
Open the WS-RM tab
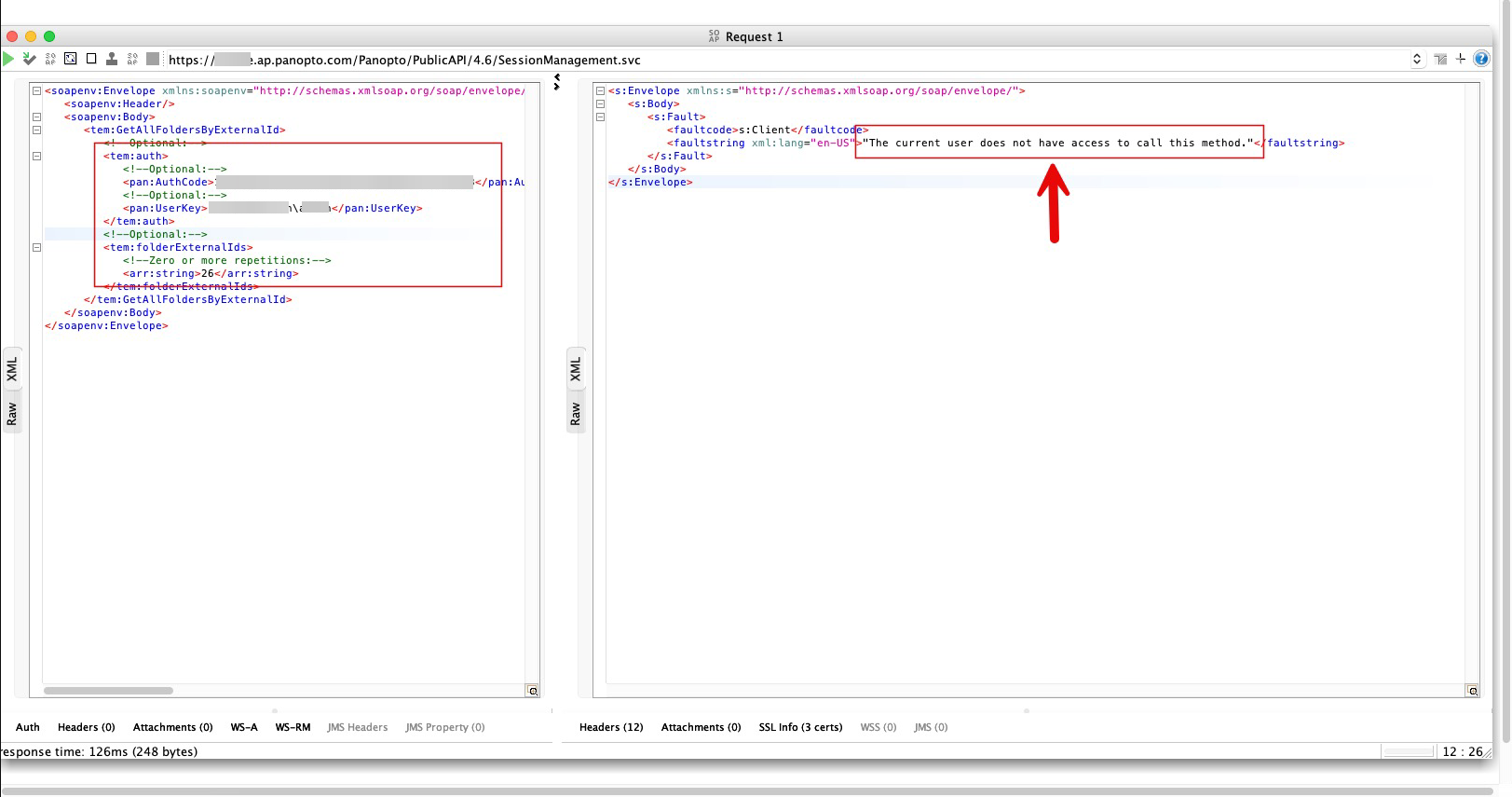click(x=293, y=727)
